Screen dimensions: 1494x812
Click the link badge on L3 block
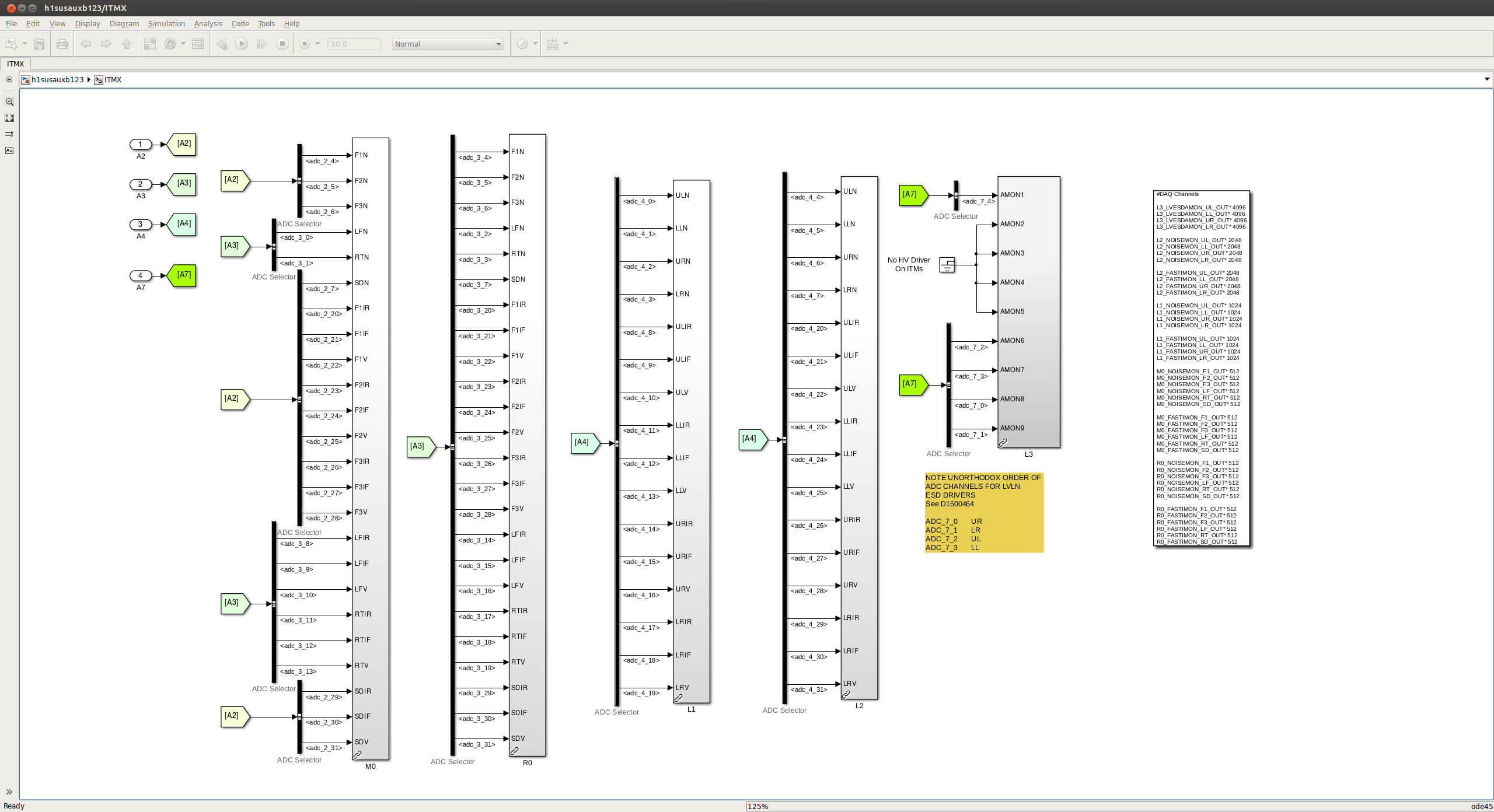pyautogui.click(x=1003, y=443)
